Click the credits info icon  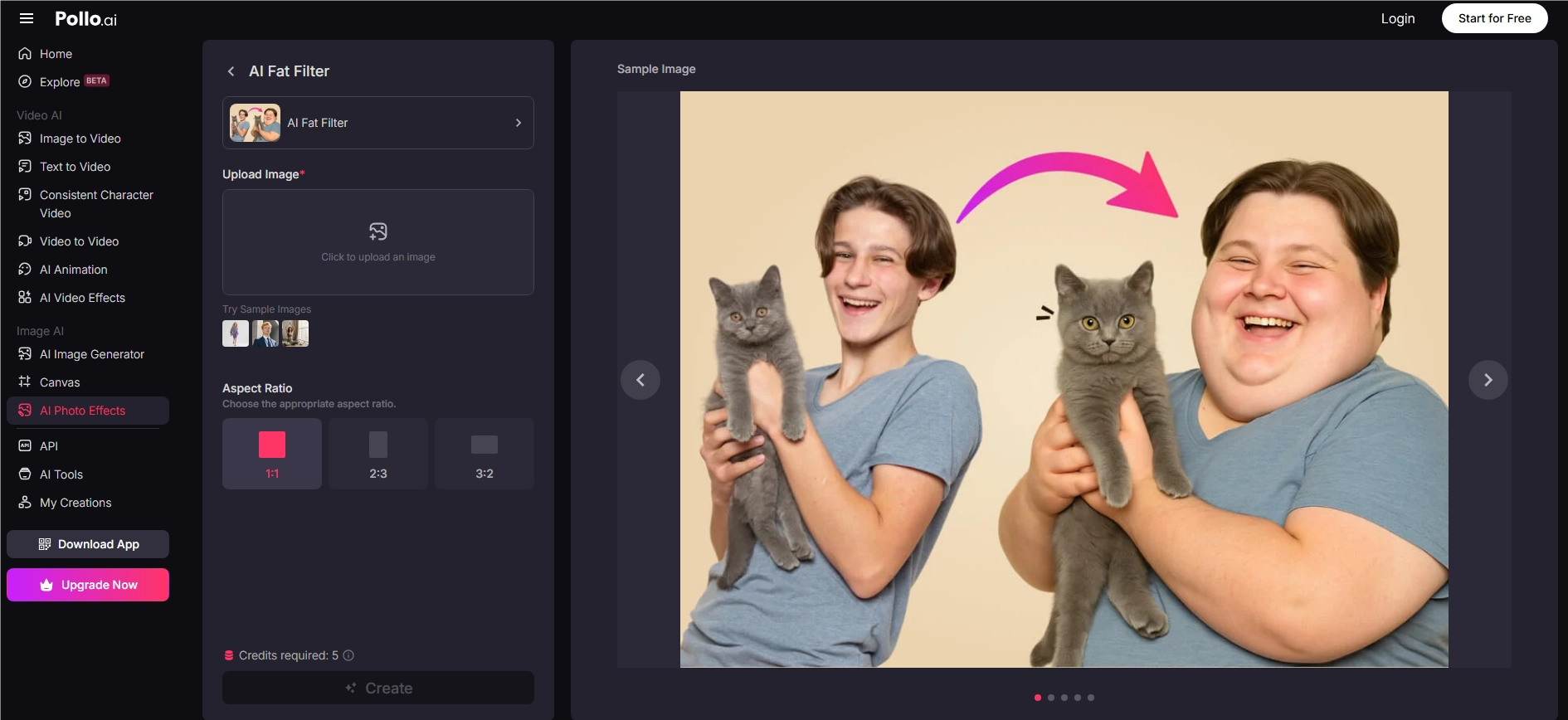348,655
